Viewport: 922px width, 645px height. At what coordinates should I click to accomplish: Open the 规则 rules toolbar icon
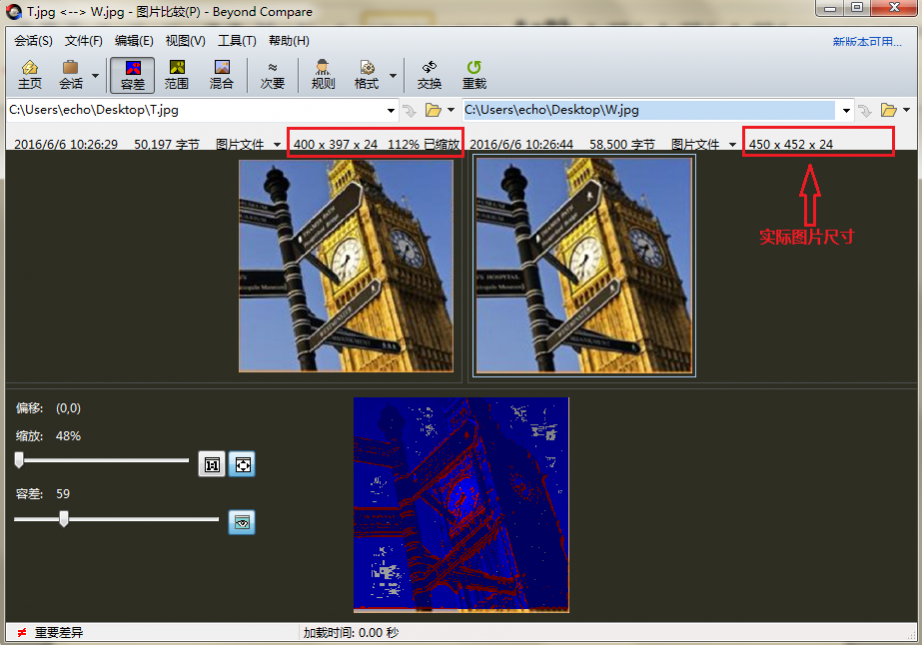pos(323,75)
